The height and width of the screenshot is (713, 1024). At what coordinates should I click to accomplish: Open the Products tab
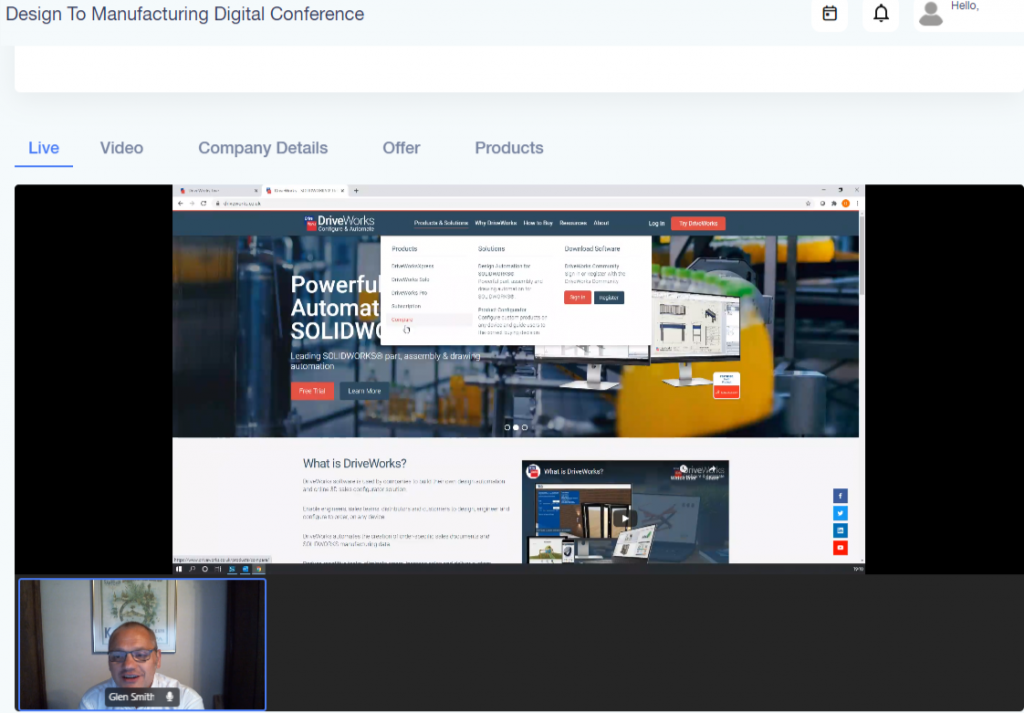point(509,148)
